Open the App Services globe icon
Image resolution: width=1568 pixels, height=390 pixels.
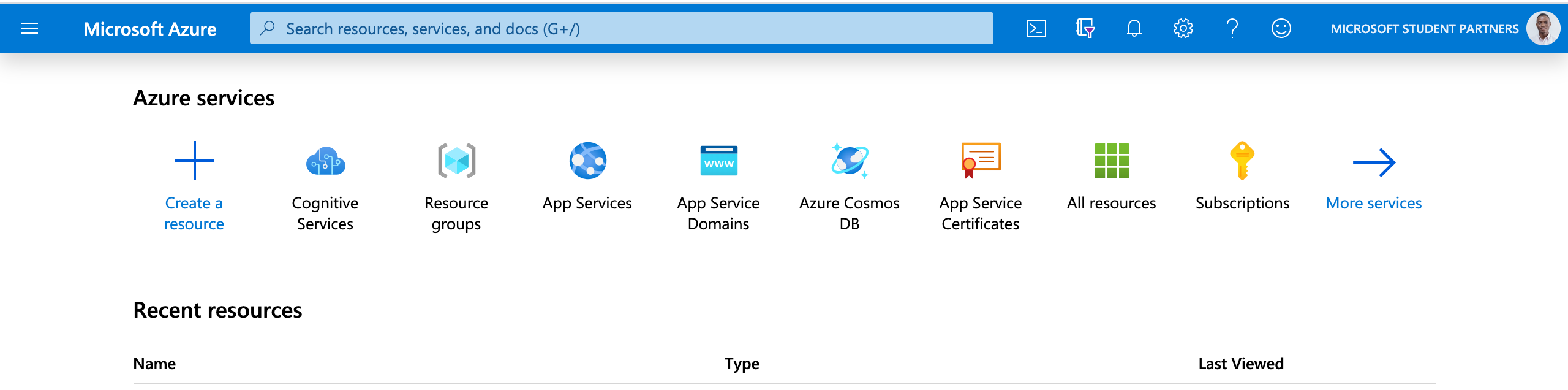point(587,161)
